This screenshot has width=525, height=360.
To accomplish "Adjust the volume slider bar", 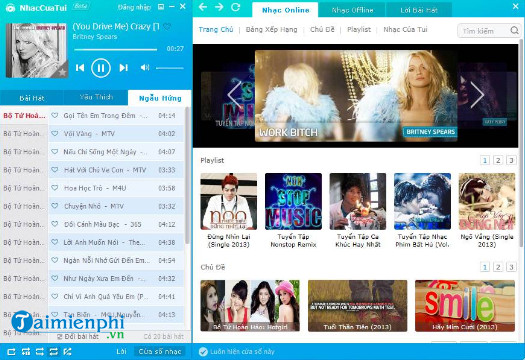I will (170, 68).
